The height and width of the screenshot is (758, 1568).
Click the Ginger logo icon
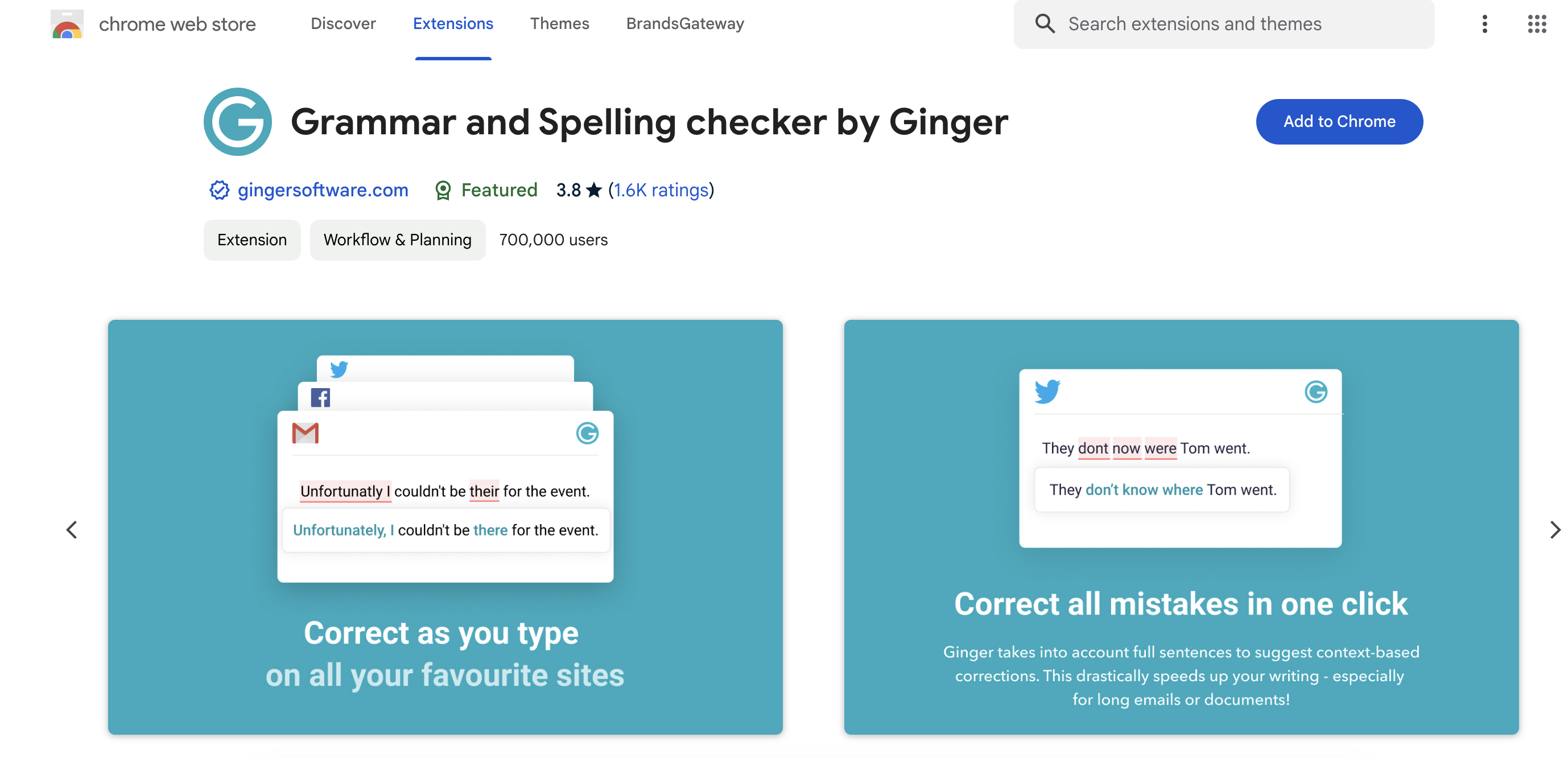[237, 121]
